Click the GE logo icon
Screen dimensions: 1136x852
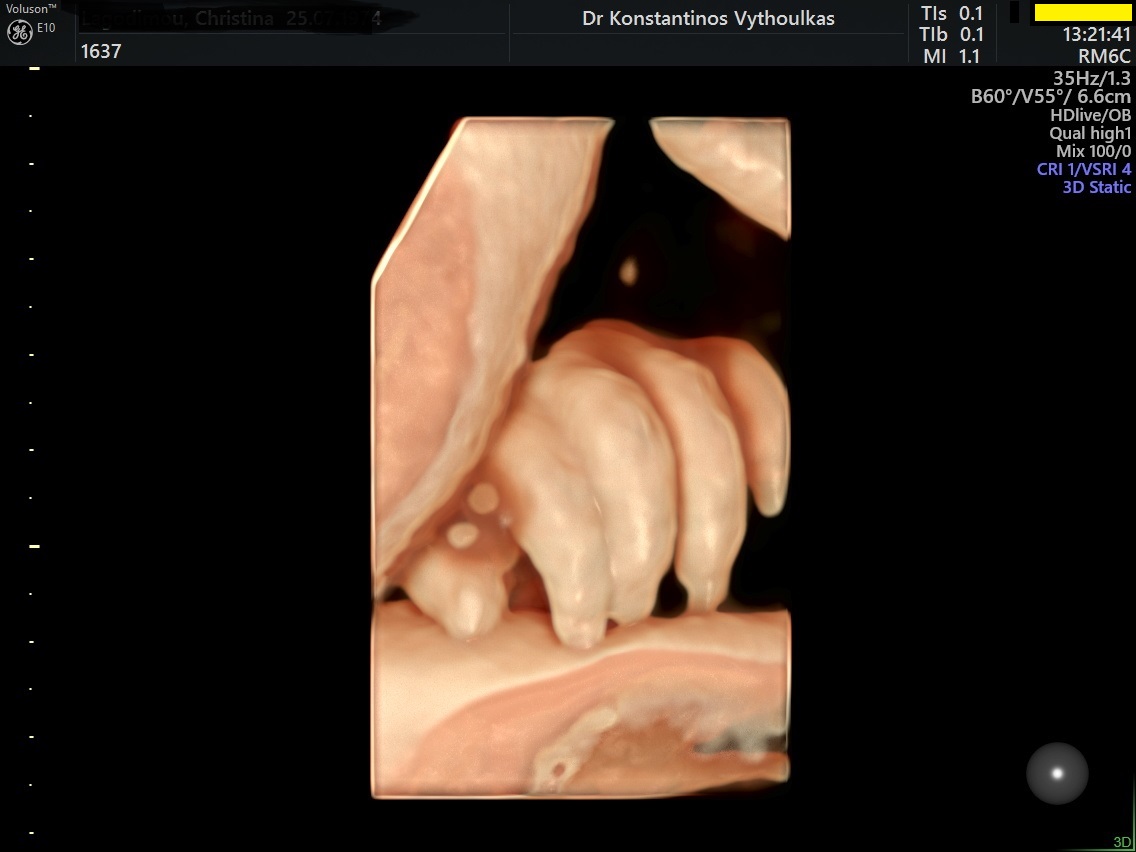[x=19, y=32]
